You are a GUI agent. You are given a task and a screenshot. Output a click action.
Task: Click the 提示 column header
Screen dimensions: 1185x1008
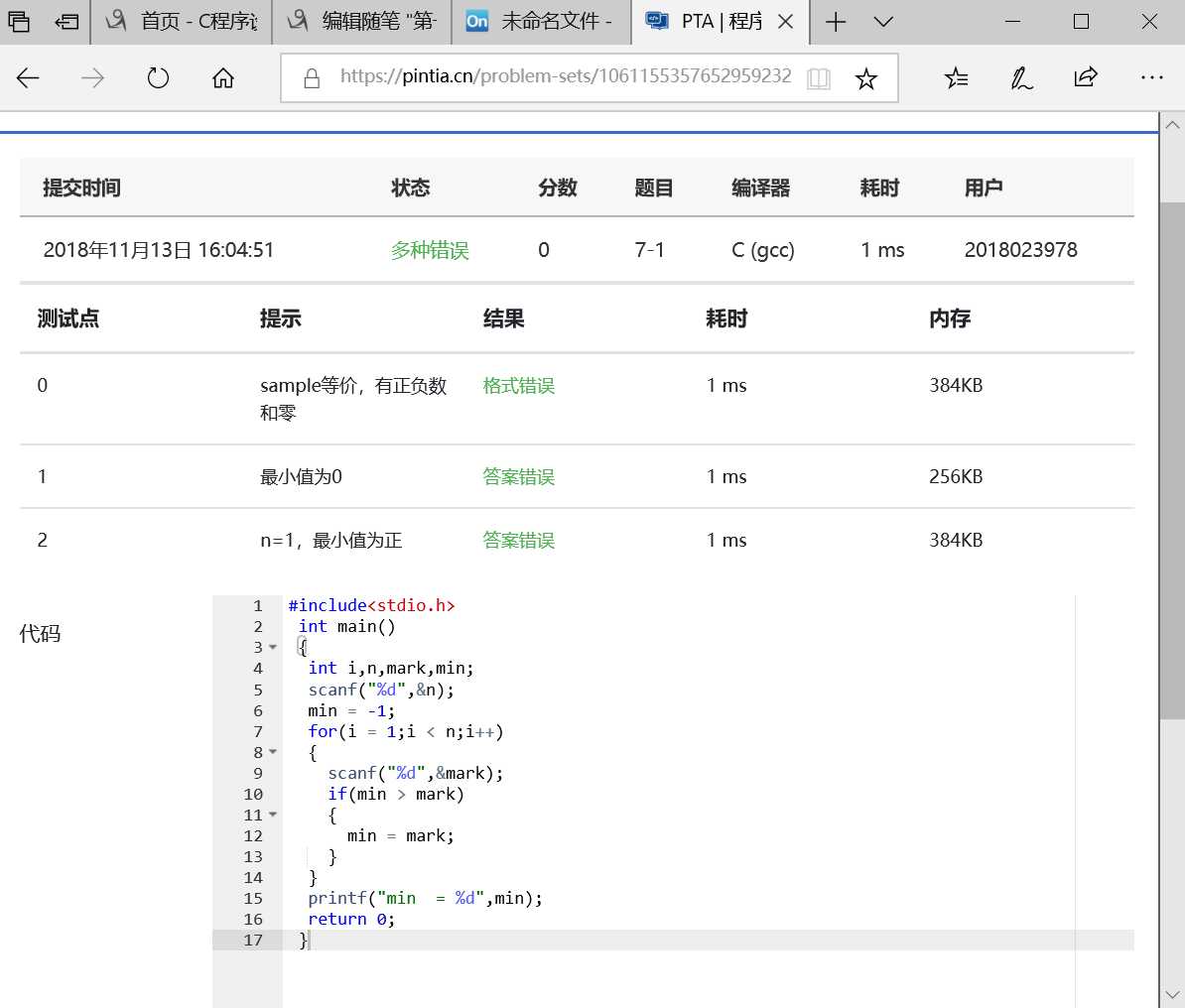(x=281, y=318)
